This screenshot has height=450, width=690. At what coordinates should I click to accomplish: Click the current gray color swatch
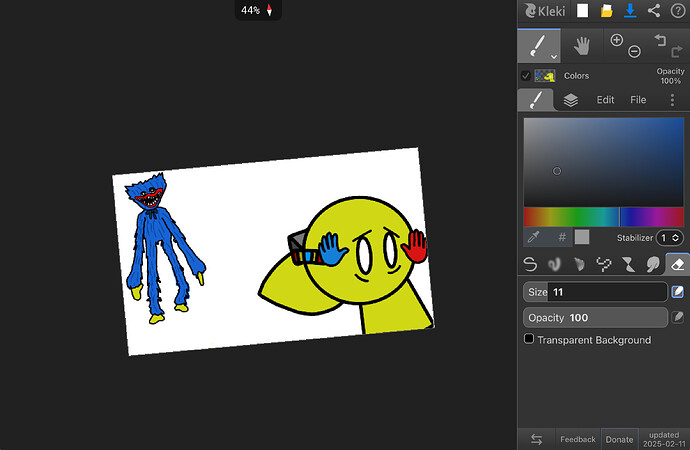click(x=582, y=238)
